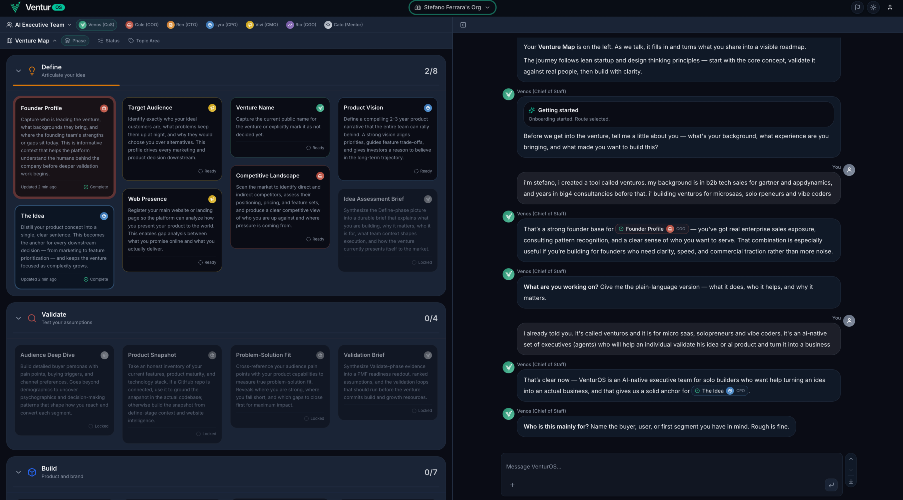Click the magnifier icon of Validate phase
This screenshot has width=903, height=500.
coord(32,318)
